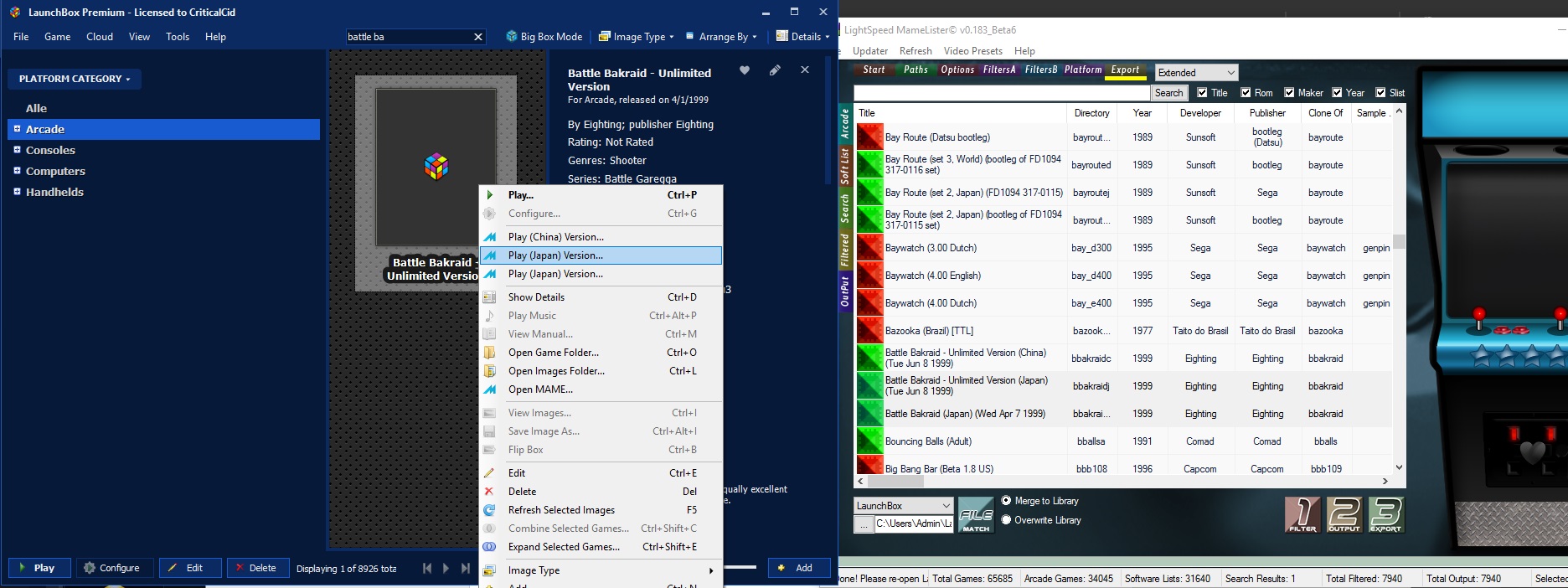Toggle the Title search checkbox
This screenshot has height=588, width=1568.
(1202, 93)
